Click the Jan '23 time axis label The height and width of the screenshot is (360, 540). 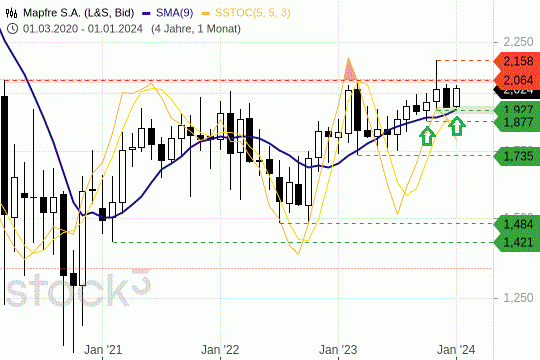338,350
